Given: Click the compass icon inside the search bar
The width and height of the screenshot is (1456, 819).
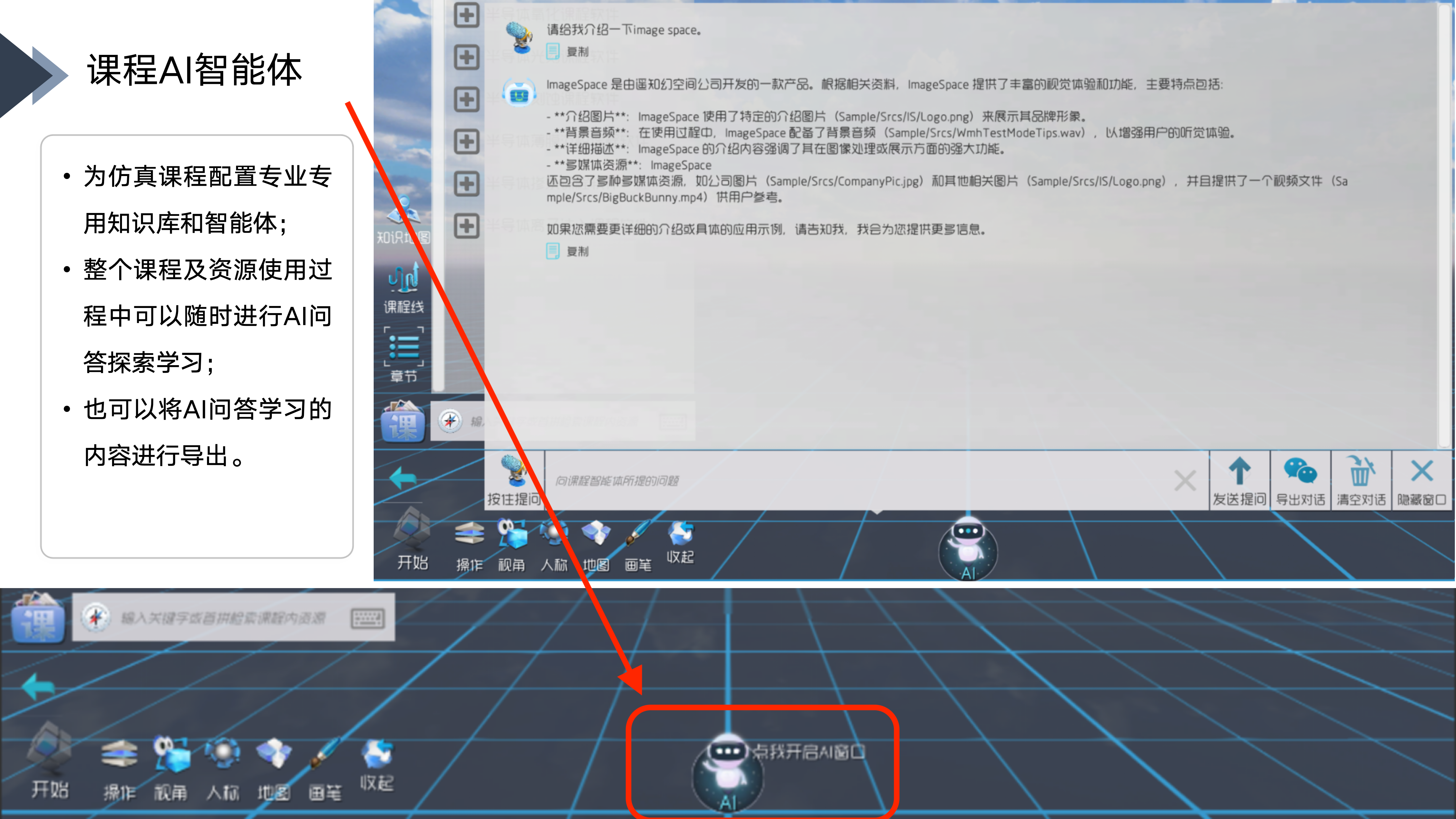Looking at the screenshot, I should [95, 617].
